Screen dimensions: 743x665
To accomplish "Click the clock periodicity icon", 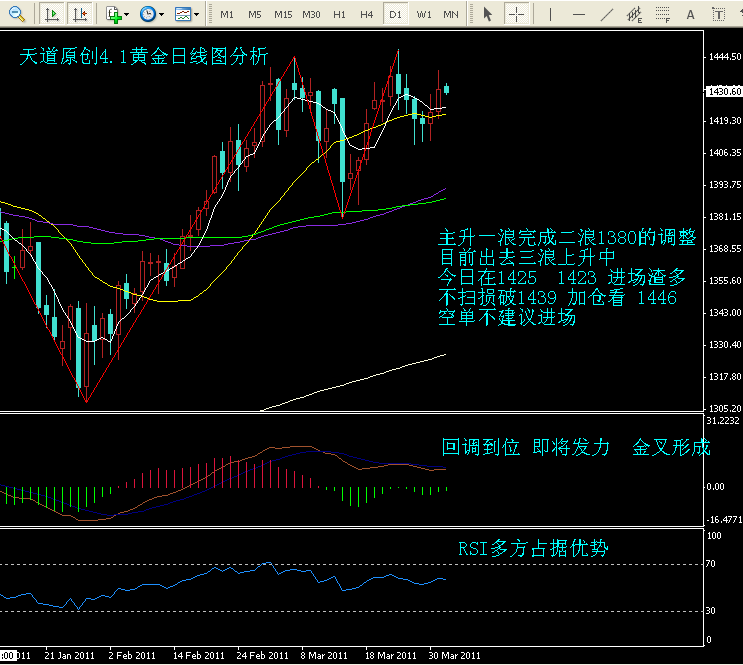I will pyautogui.click(x=148, y=14).
